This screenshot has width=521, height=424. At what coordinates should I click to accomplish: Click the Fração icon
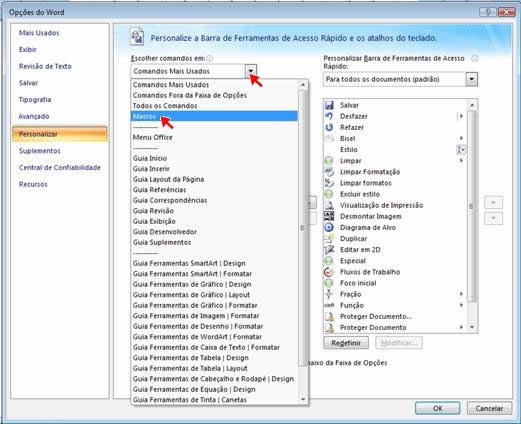pos(329,294)
